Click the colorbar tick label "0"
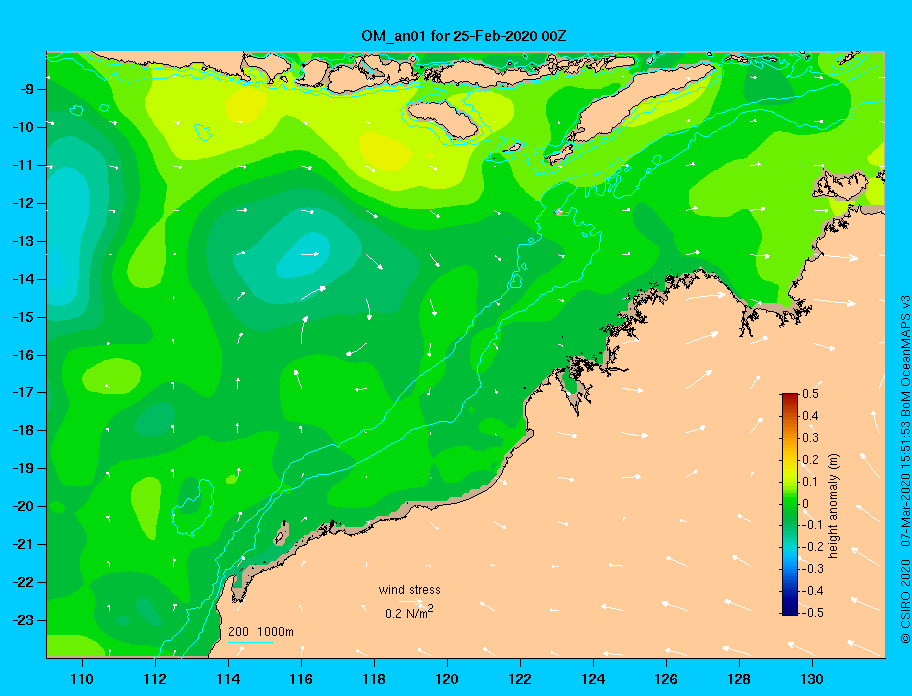912x696 pixels. click(806, 504)
